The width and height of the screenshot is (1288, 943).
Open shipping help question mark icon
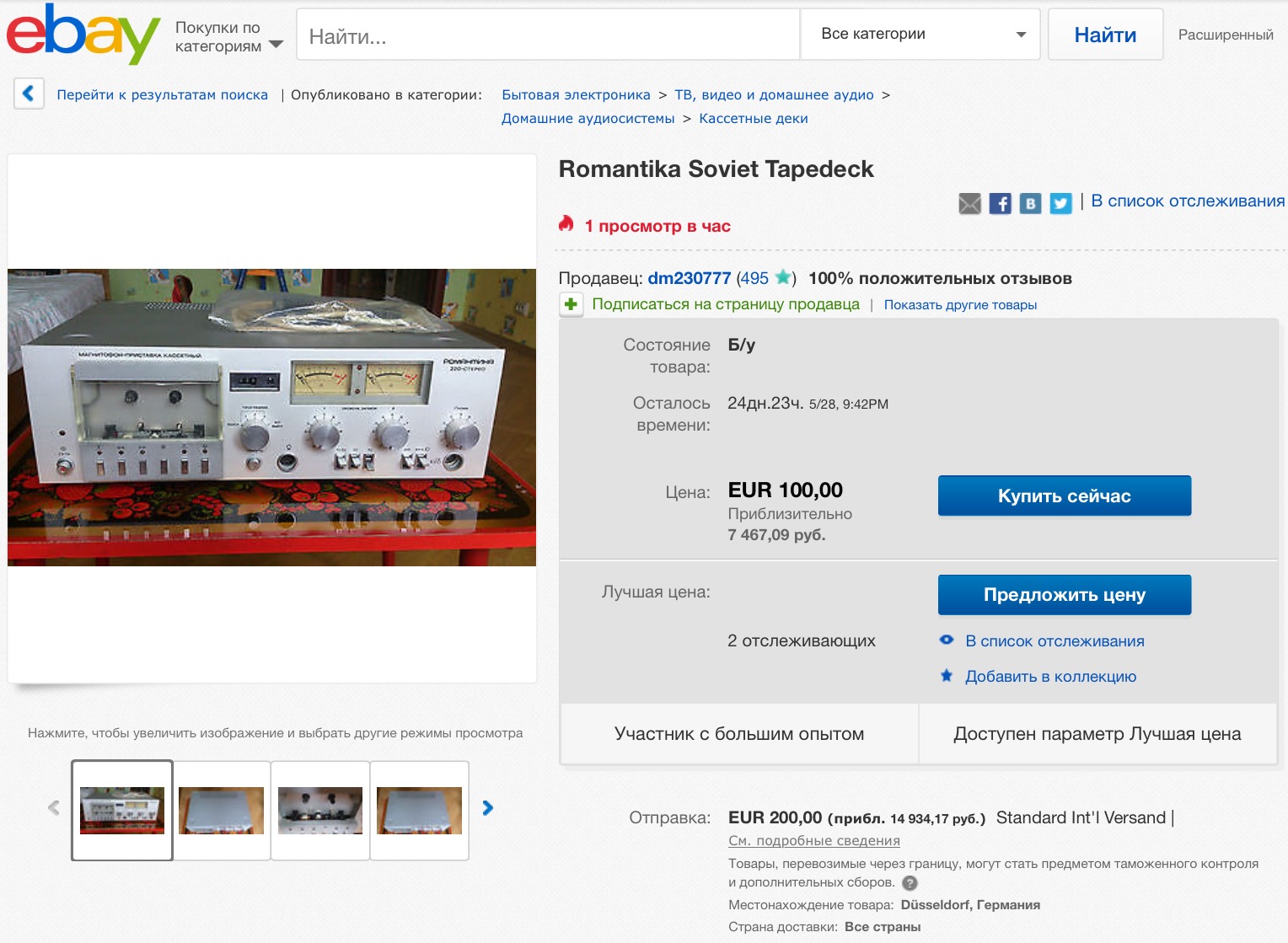910,883
